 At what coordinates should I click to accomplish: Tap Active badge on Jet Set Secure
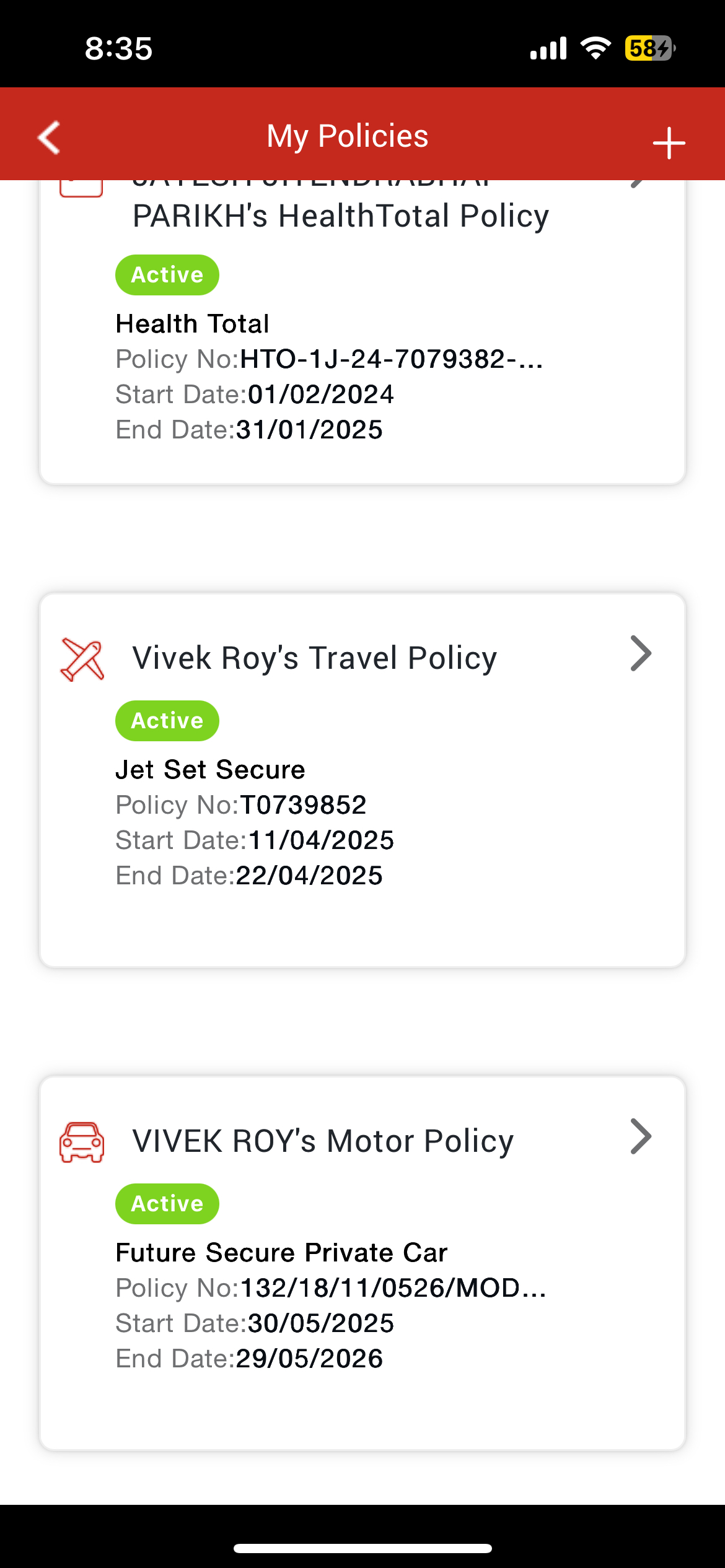[x=167, y=721]
